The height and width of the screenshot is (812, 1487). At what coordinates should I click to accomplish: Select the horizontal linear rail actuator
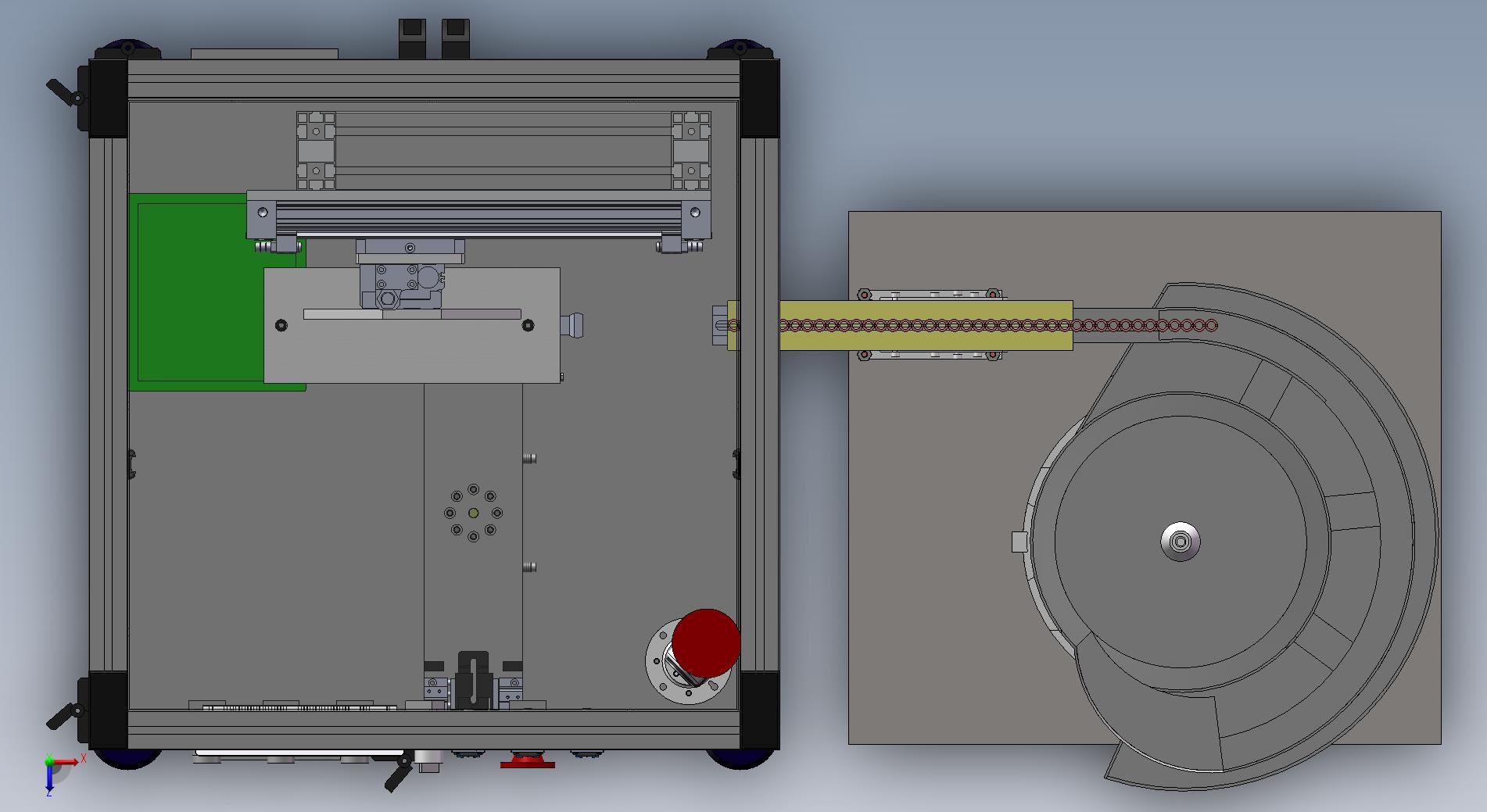click(477, 215)
